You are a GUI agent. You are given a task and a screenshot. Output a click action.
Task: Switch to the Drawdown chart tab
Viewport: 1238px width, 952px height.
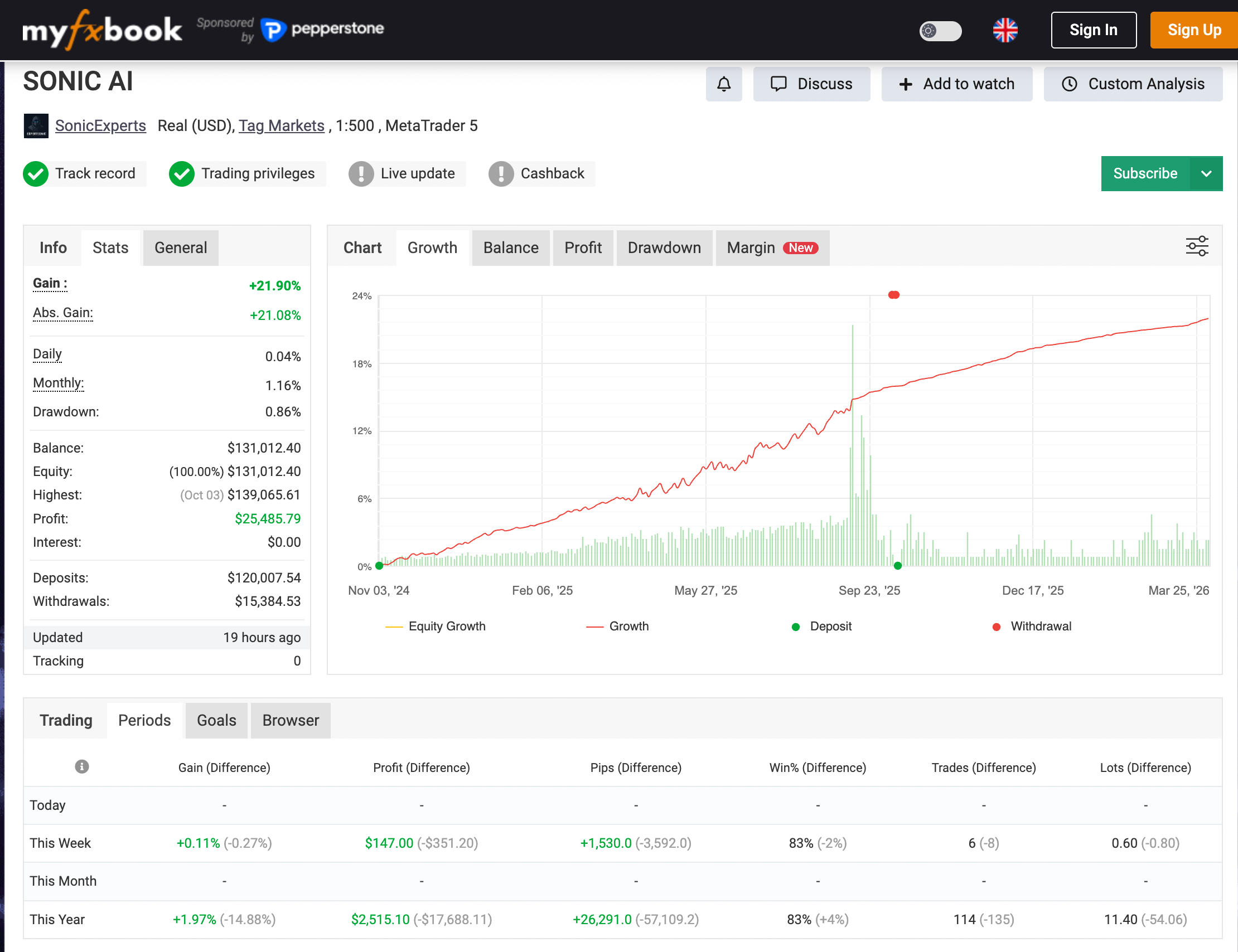coord(664,247)
